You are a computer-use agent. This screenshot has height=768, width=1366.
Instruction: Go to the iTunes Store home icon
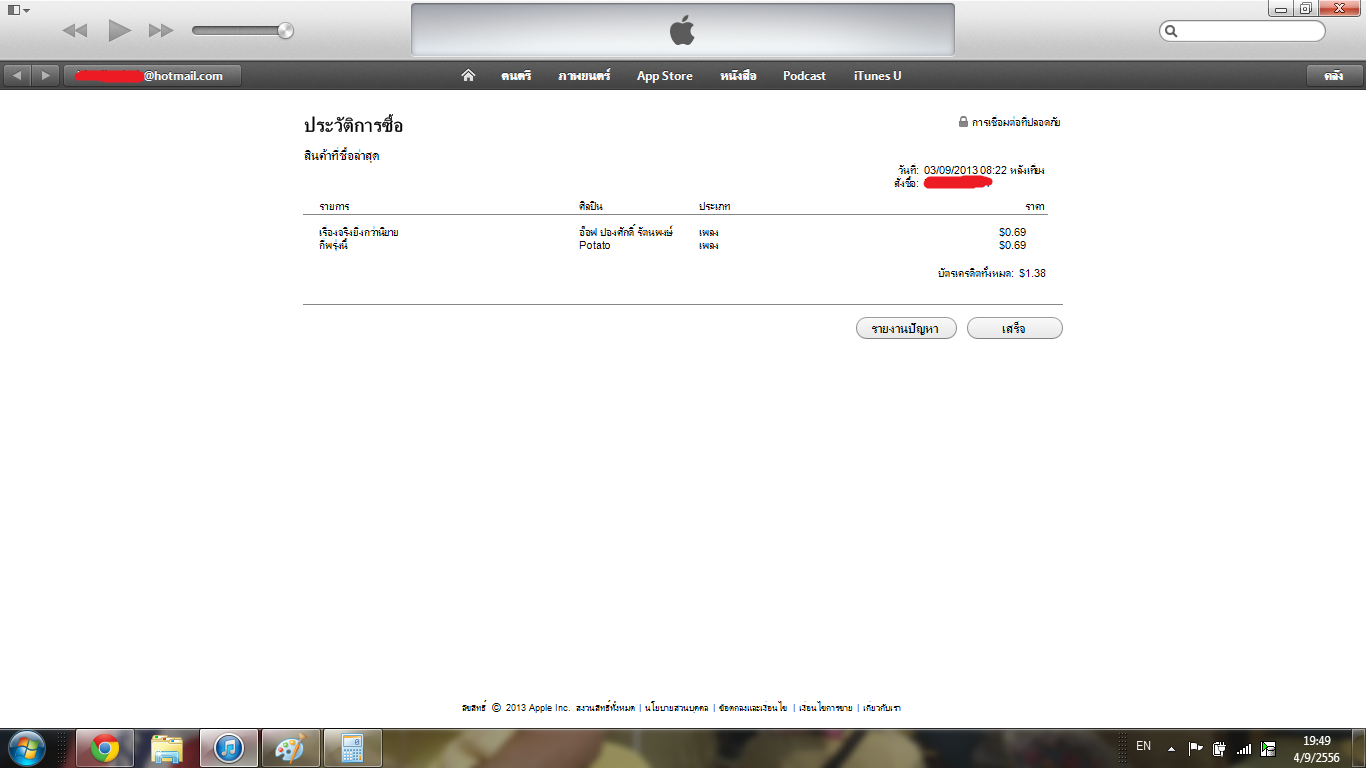[468, 76]
